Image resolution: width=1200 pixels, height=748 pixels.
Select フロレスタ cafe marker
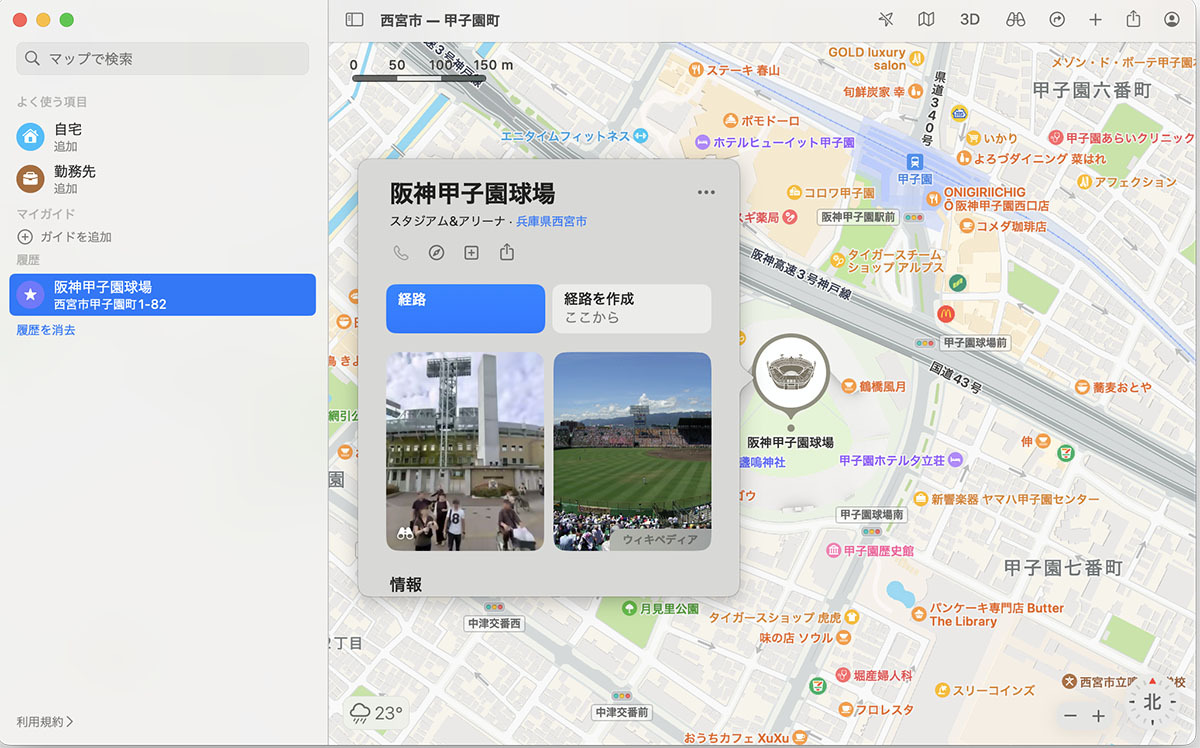click(x=845, y=710)
